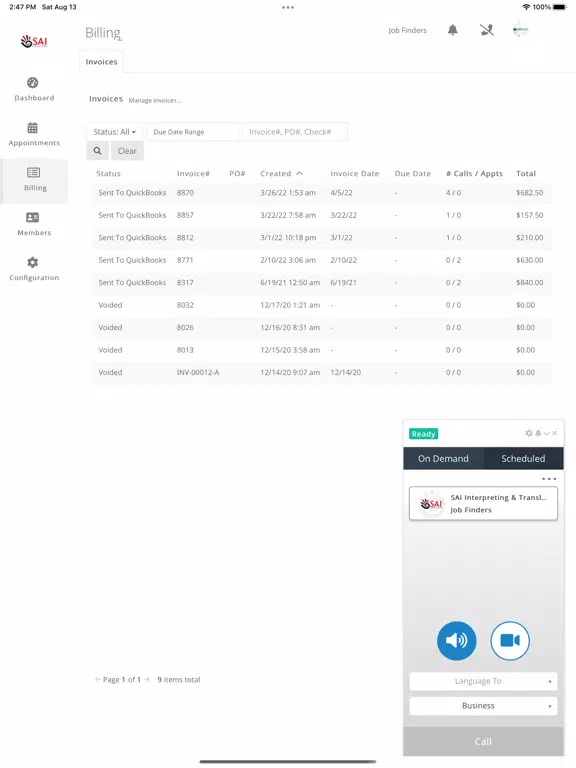Switch to the Invoices tab
The width and height of the screenshot is (576, 768).
point(101,62)
